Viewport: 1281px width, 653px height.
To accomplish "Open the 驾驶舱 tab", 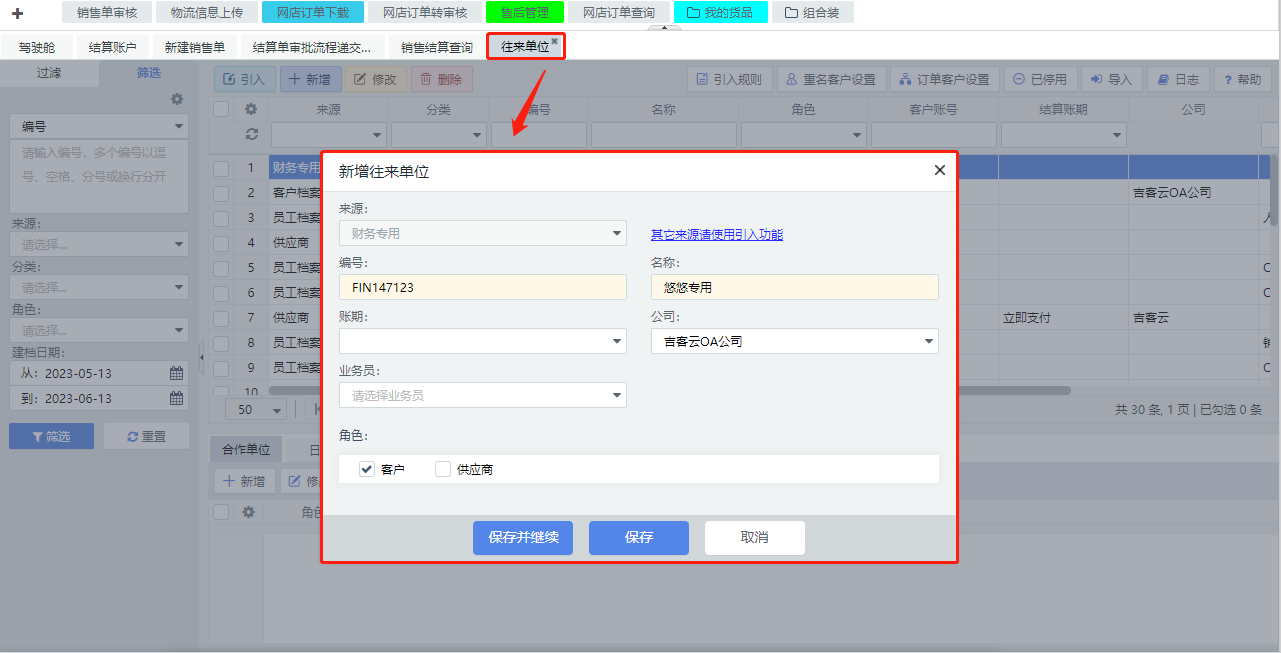I will tap(37, 47).
